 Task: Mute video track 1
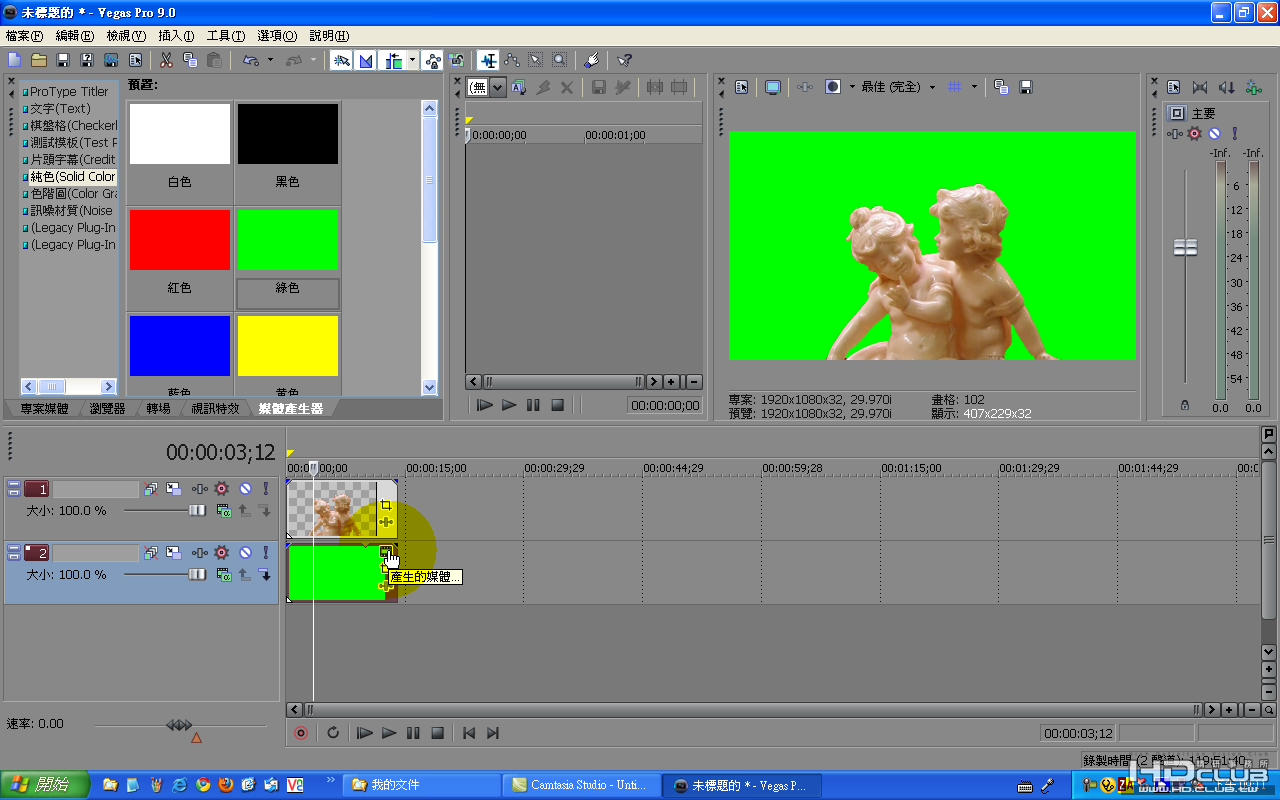pyautogui.click(x=244, y=489)
